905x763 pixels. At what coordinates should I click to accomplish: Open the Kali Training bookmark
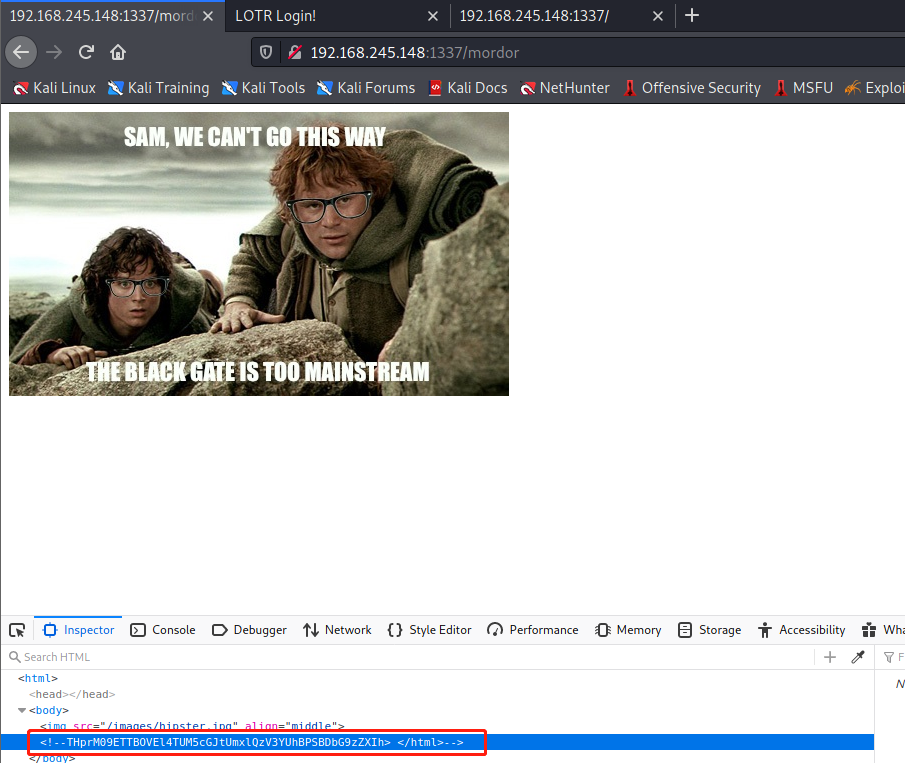pyautogui.click(x=158, y=88)
